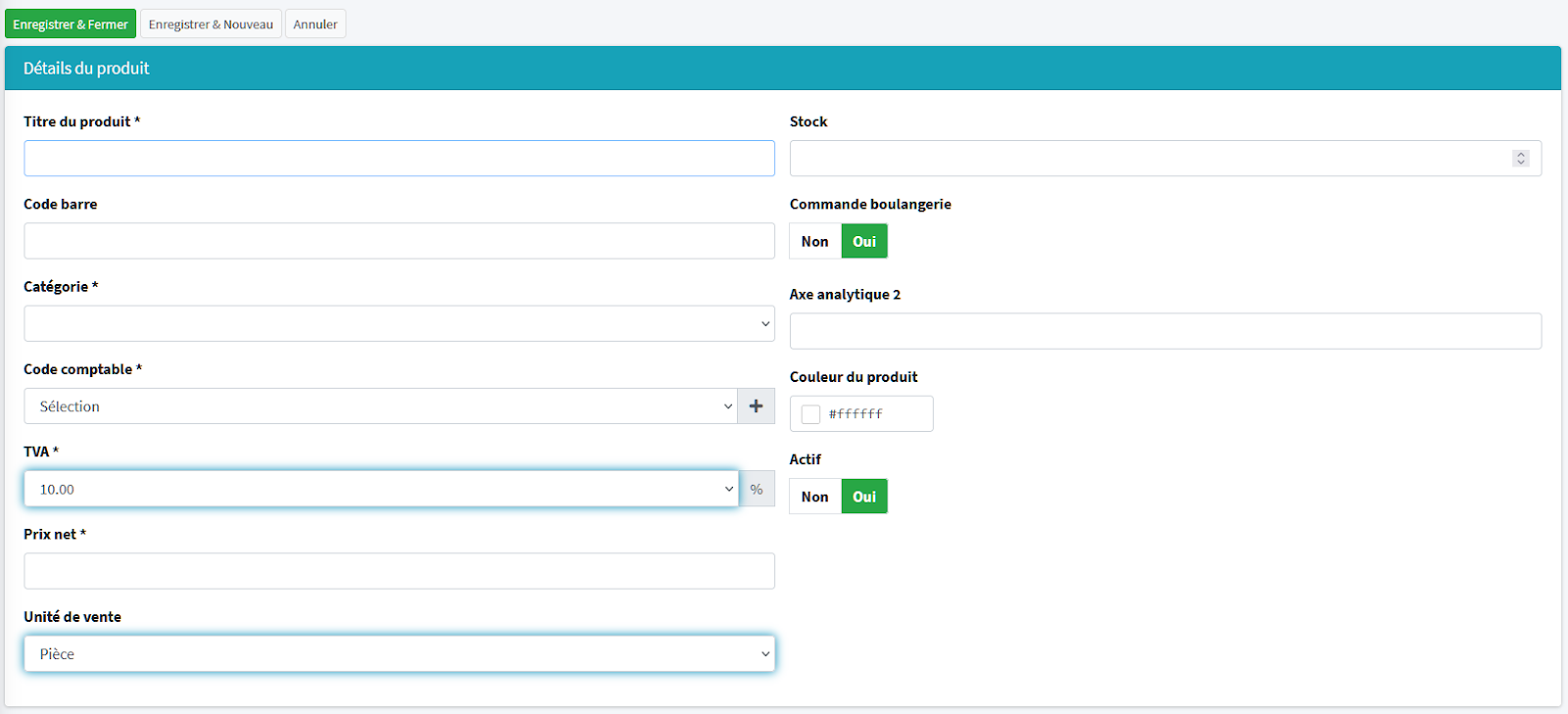The height and width of the screenshot is (714, 1568).
Task: Focus the Titre du produit field
Action: [x=399, y=159]
